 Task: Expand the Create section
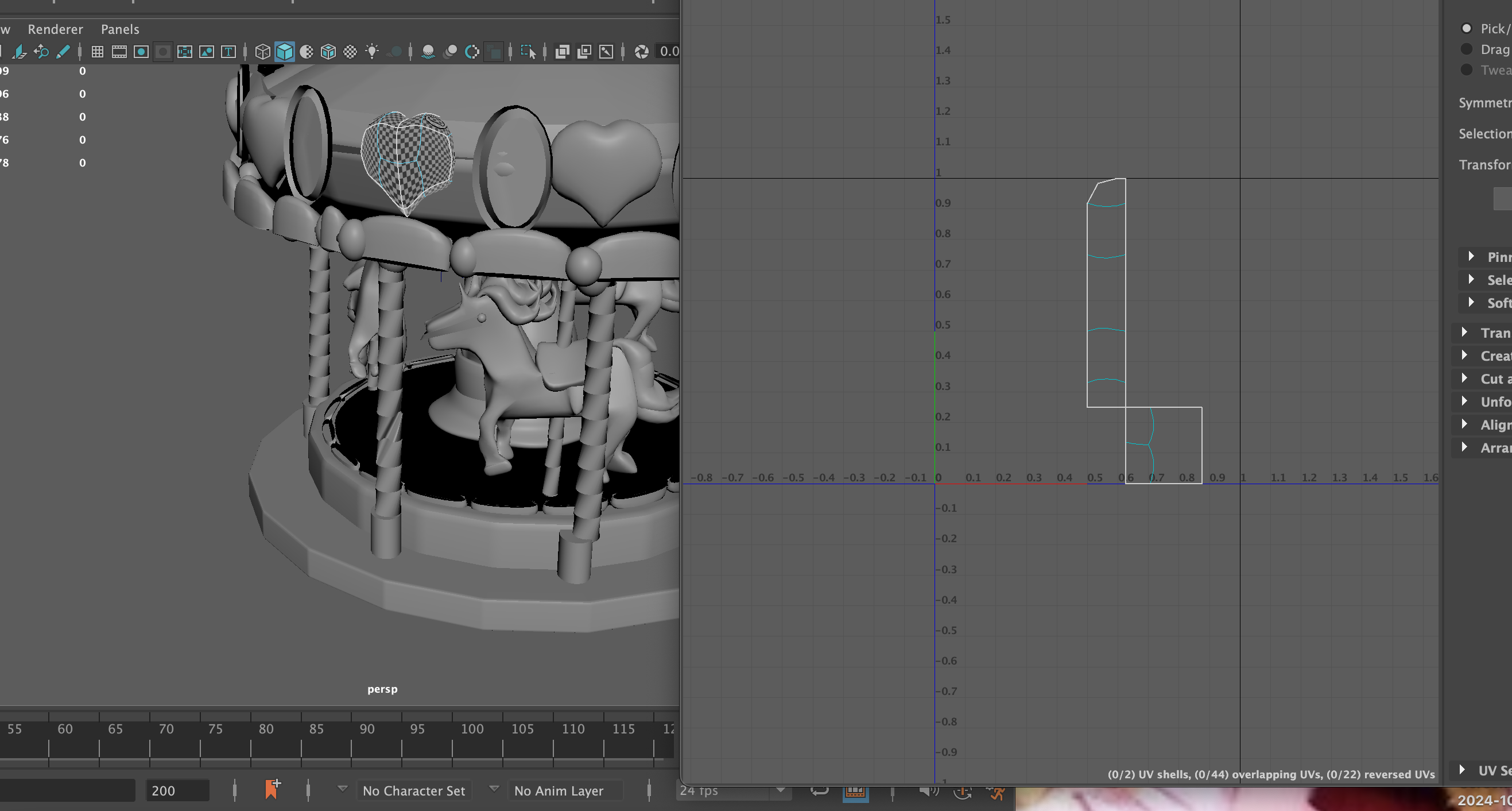(1464, 355)
